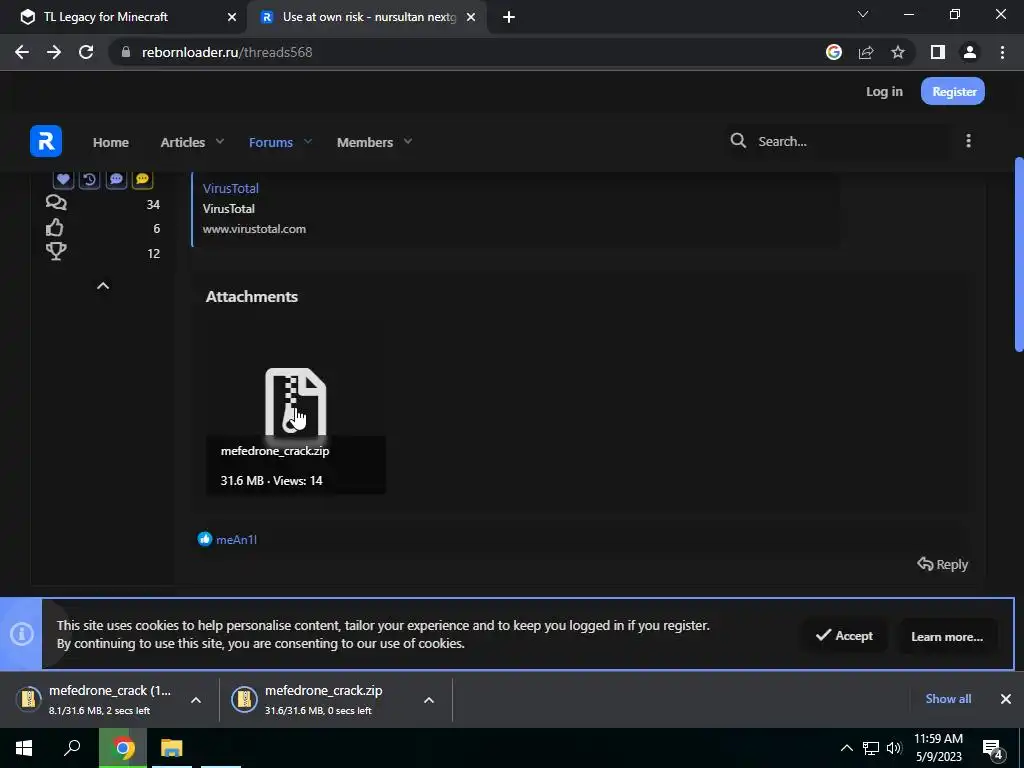The width and height of the screenshot is (1024, 768).
Task: Click the Chrome forward arrow
Action: (x=54, y=52)
